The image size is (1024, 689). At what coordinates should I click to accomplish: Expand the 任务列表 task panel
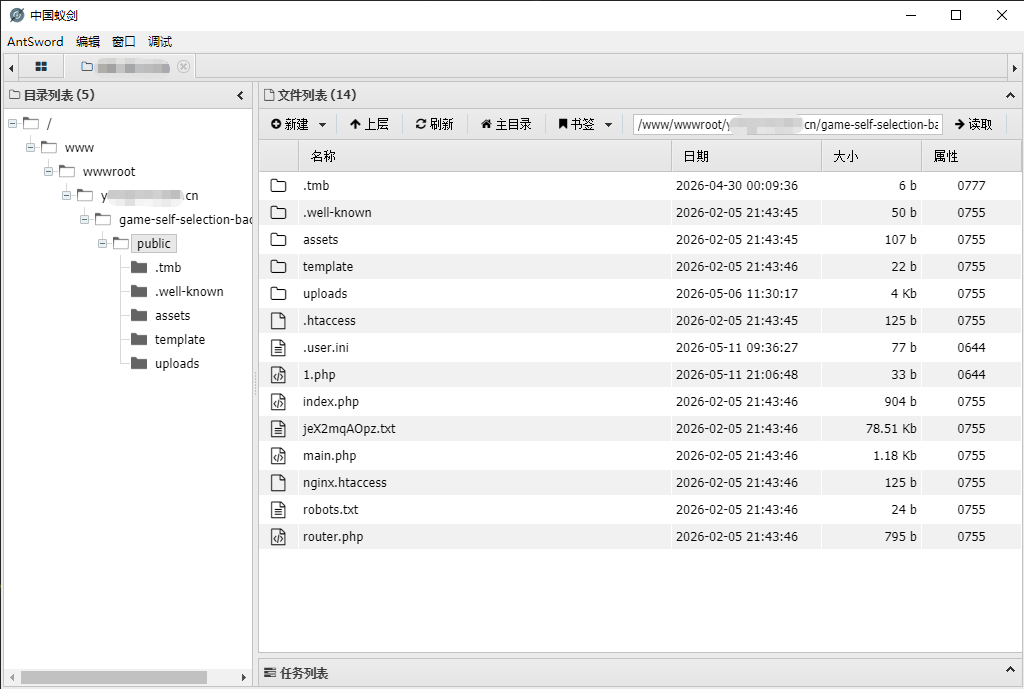1010,671
